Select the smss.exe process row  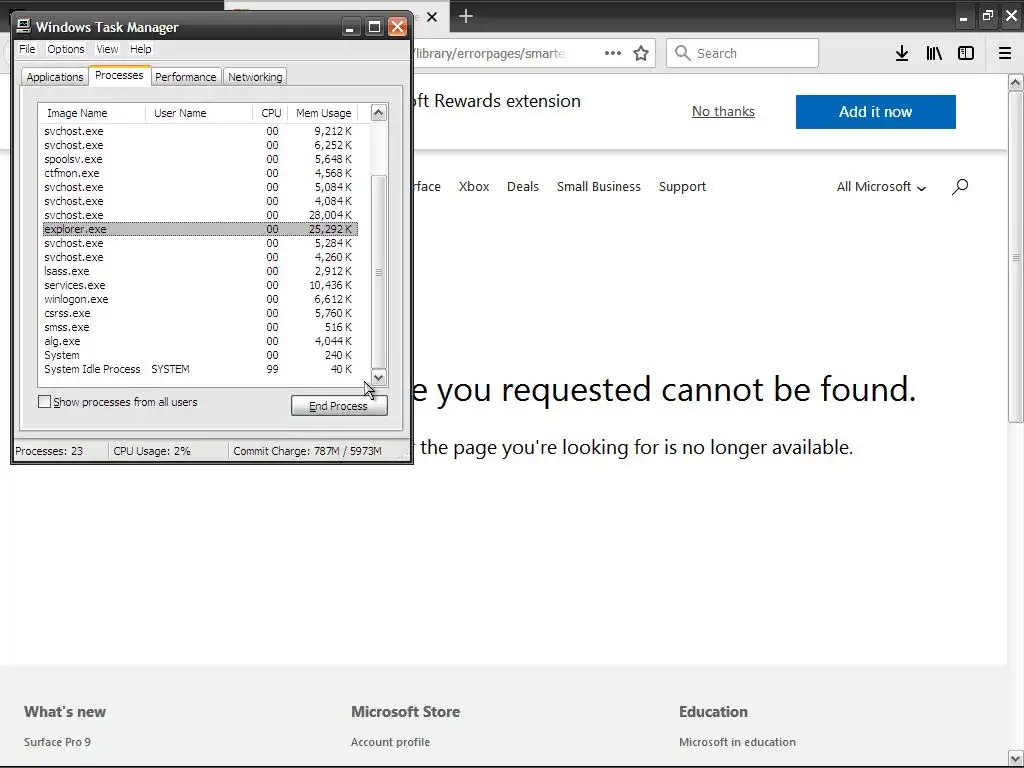click(200, 327)
